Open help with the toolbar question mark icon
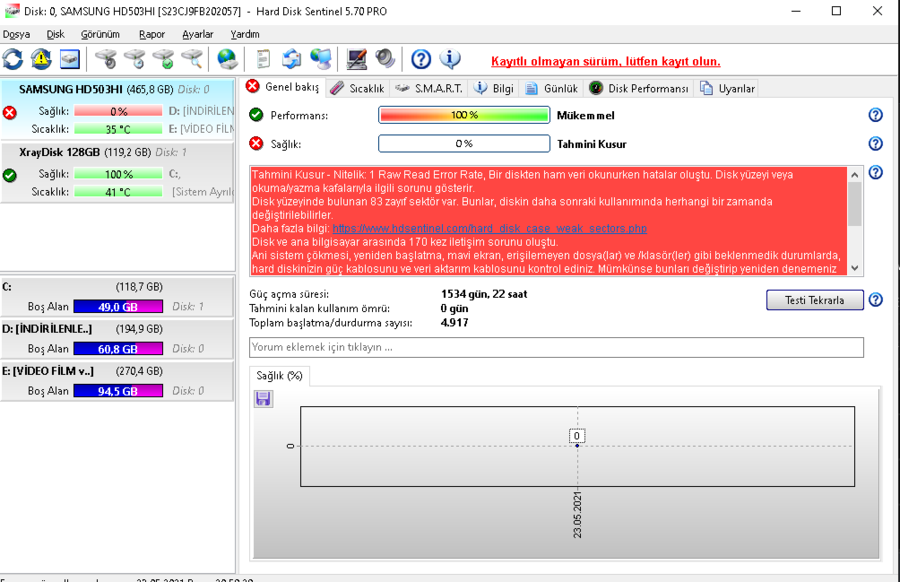This screenshot has height=582, width=900. point(421,59)
